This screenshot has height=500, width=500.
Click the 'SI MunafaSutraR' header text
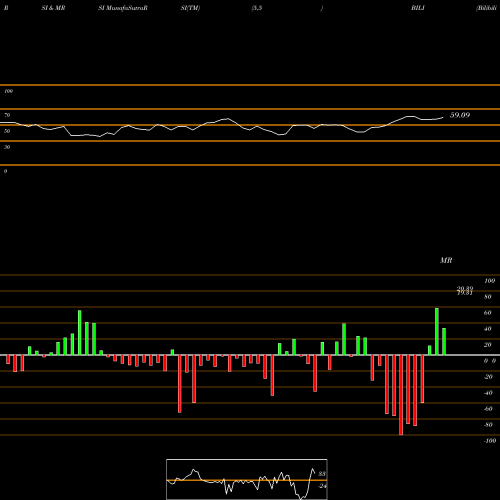click(123, 8)
